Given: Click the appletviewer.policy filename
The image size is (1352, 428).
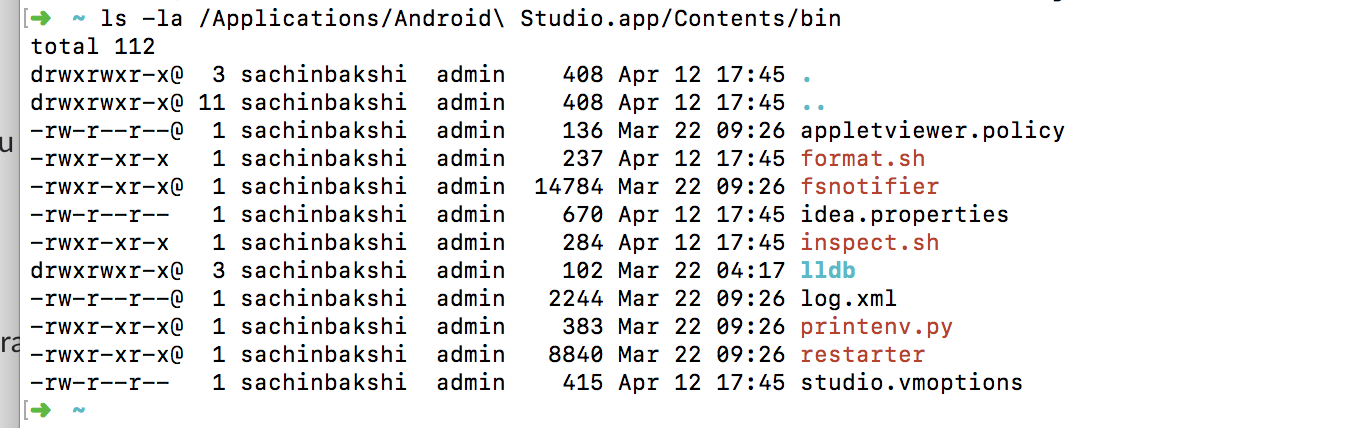Looking at the screenshot, I should pos(932,131).
